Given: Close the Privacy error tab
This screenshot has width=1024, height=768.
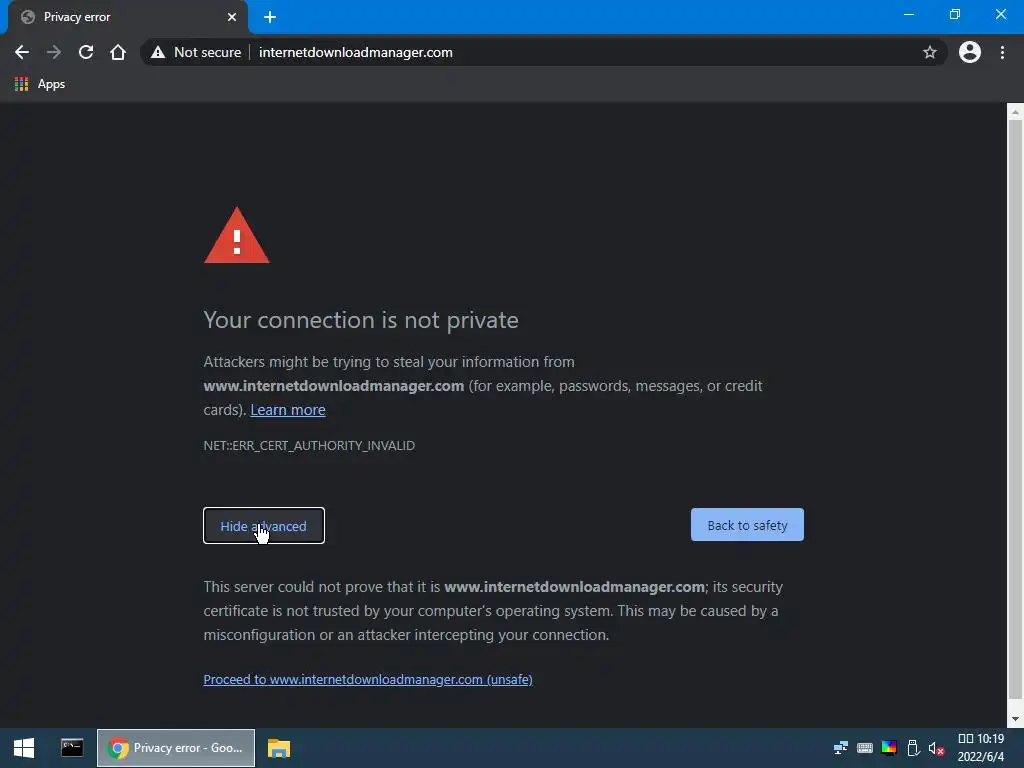Looking at the screenshot, I should 232,17.
